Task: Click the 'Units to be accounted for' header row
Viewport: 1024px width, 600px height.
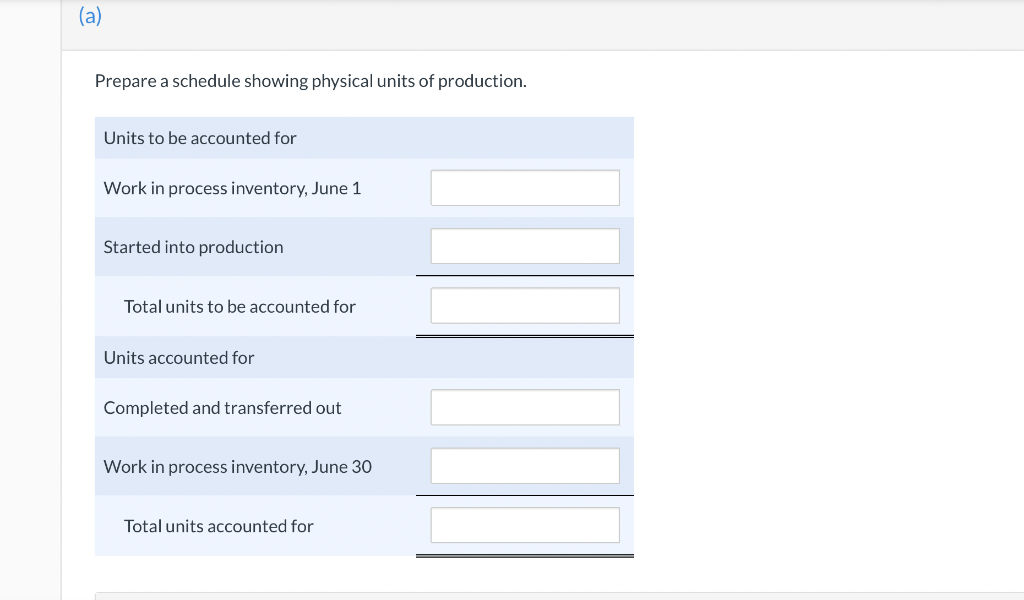Action: pyautogui.click(x=364, y=138)
